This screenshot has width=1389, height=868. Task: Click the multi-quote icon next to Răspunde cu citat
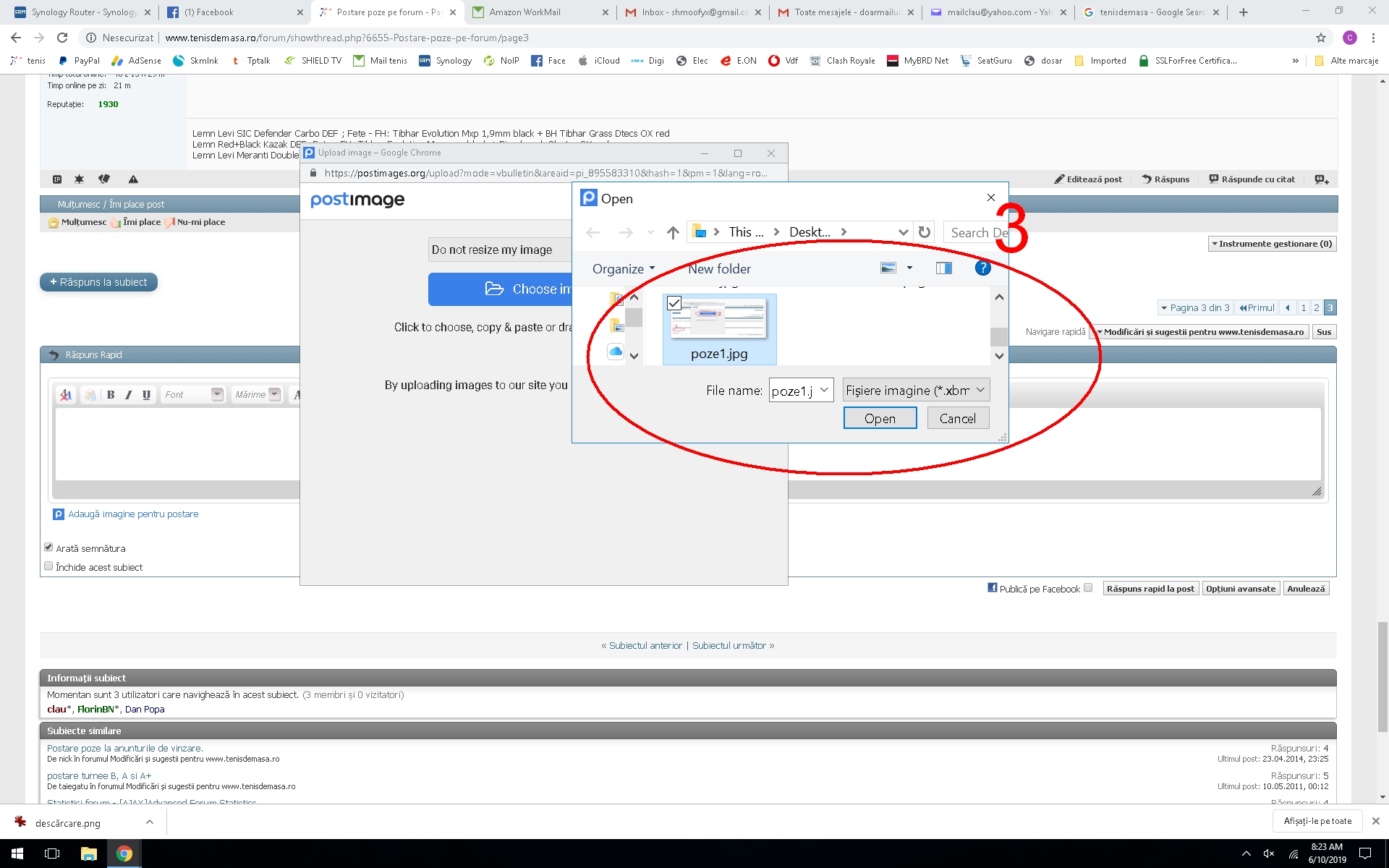[1322, 179]
